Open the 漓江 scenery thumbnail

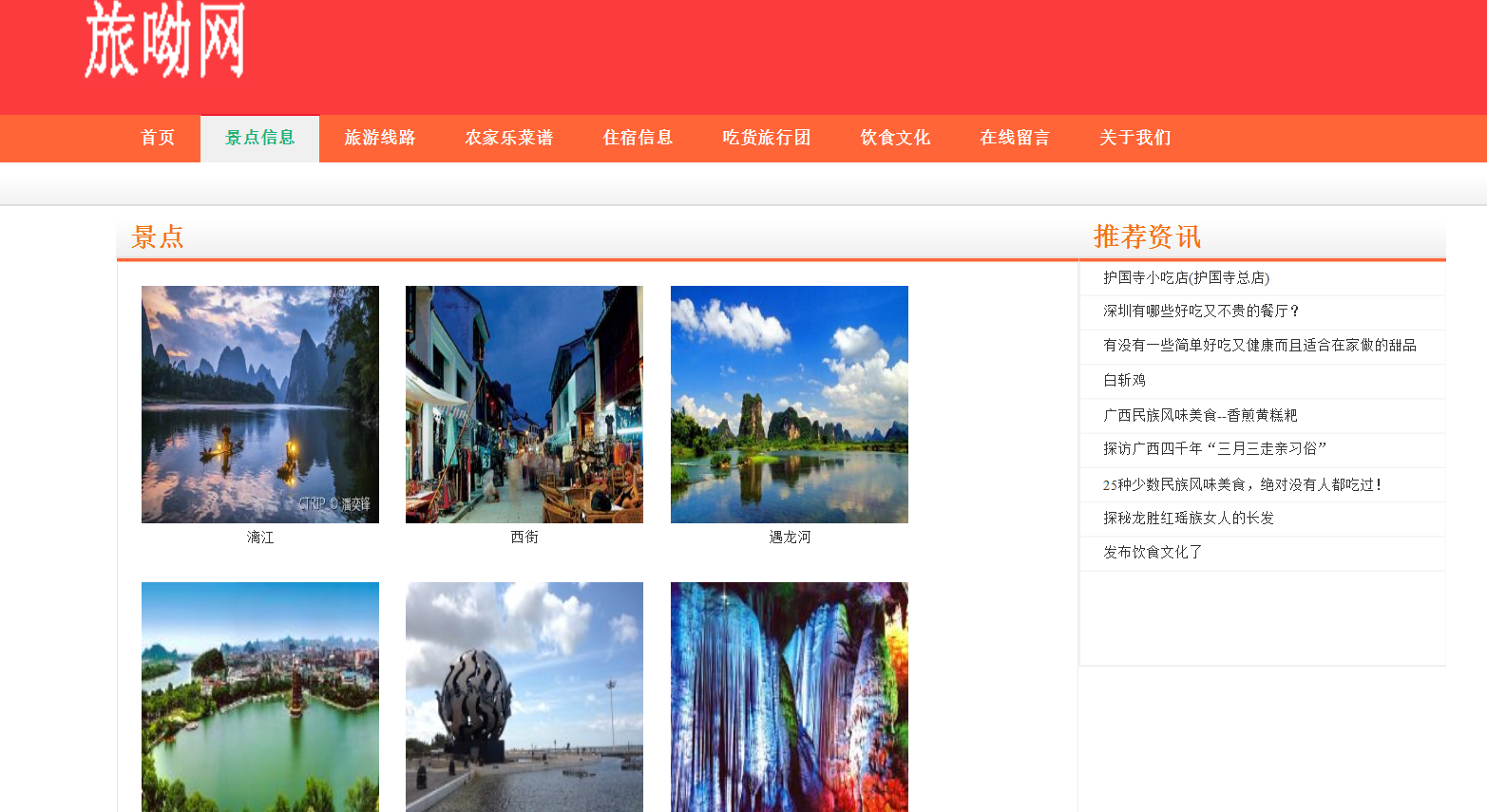[260, 405]
